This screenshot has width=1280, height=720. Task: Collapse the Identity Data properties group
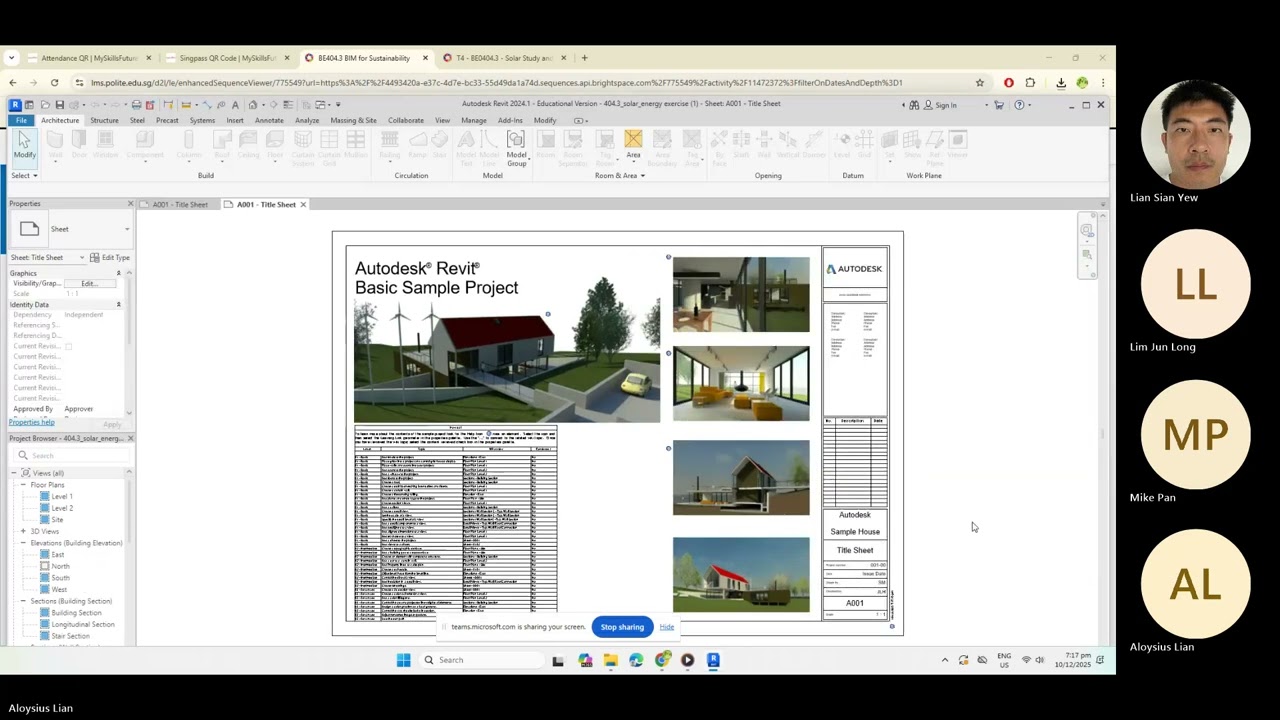[x=118, y=304]
